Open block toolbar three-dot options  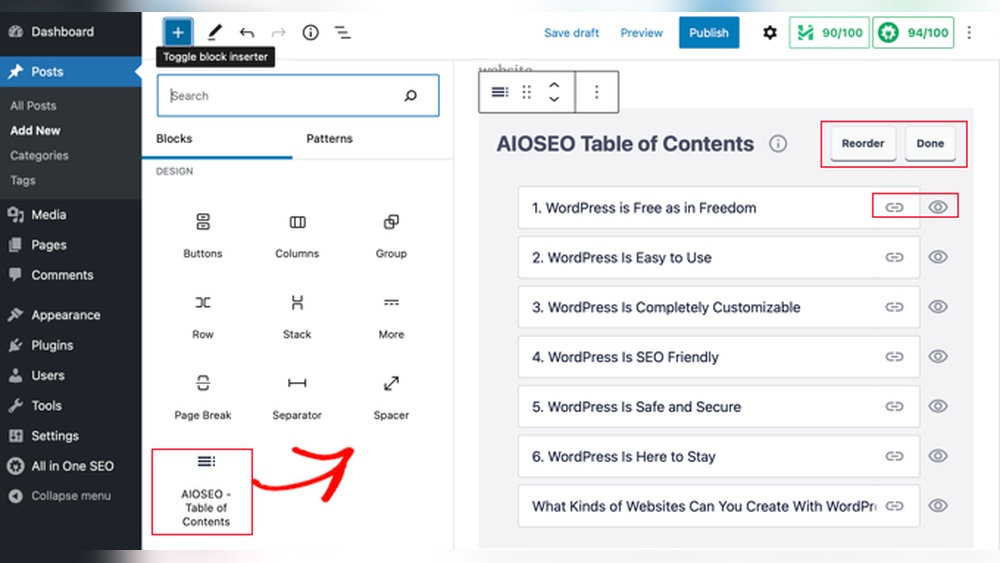pos(597,92)
